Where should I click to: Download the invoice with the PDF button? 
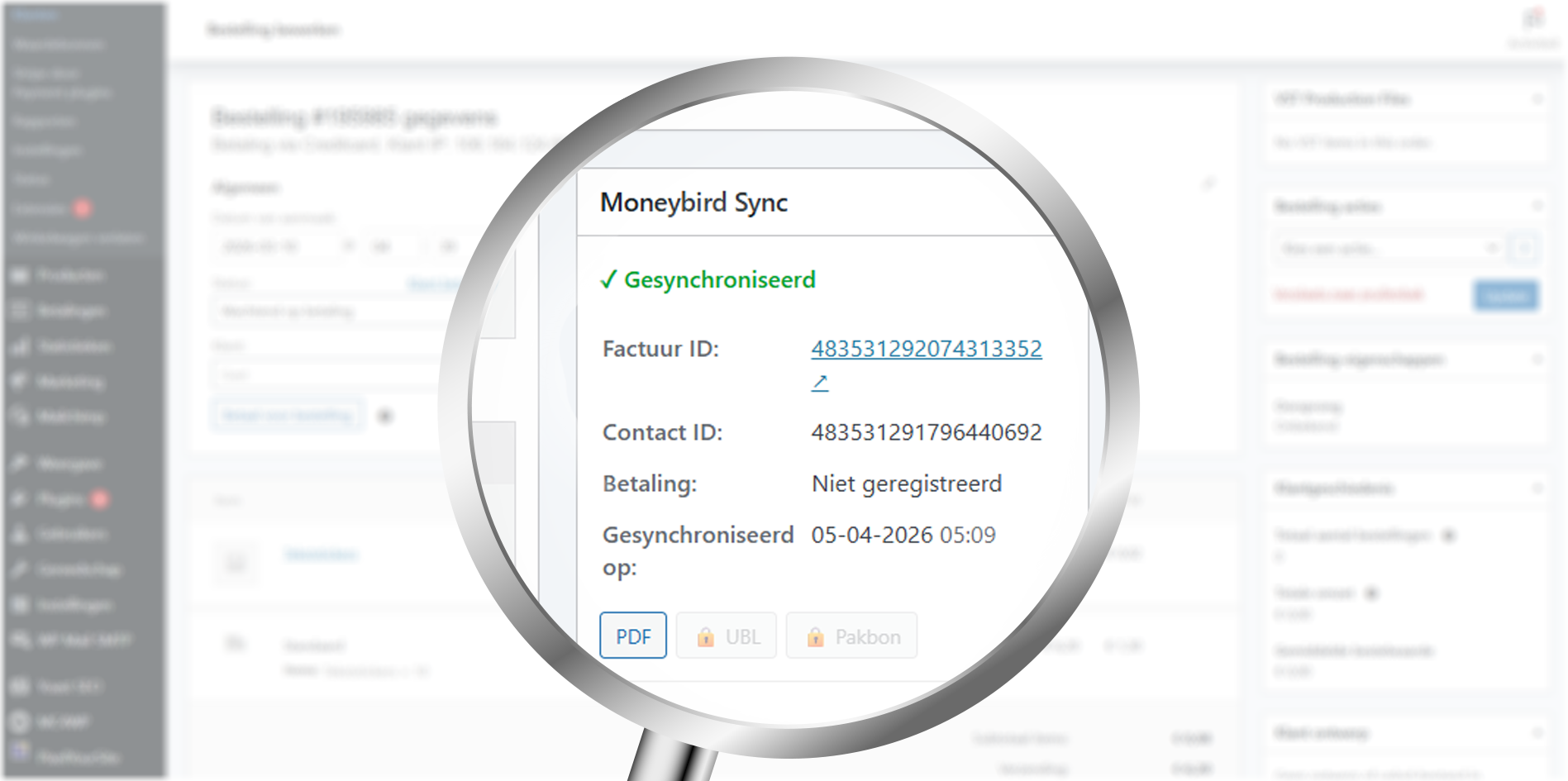pyautogui.click(x=633, y=636)
